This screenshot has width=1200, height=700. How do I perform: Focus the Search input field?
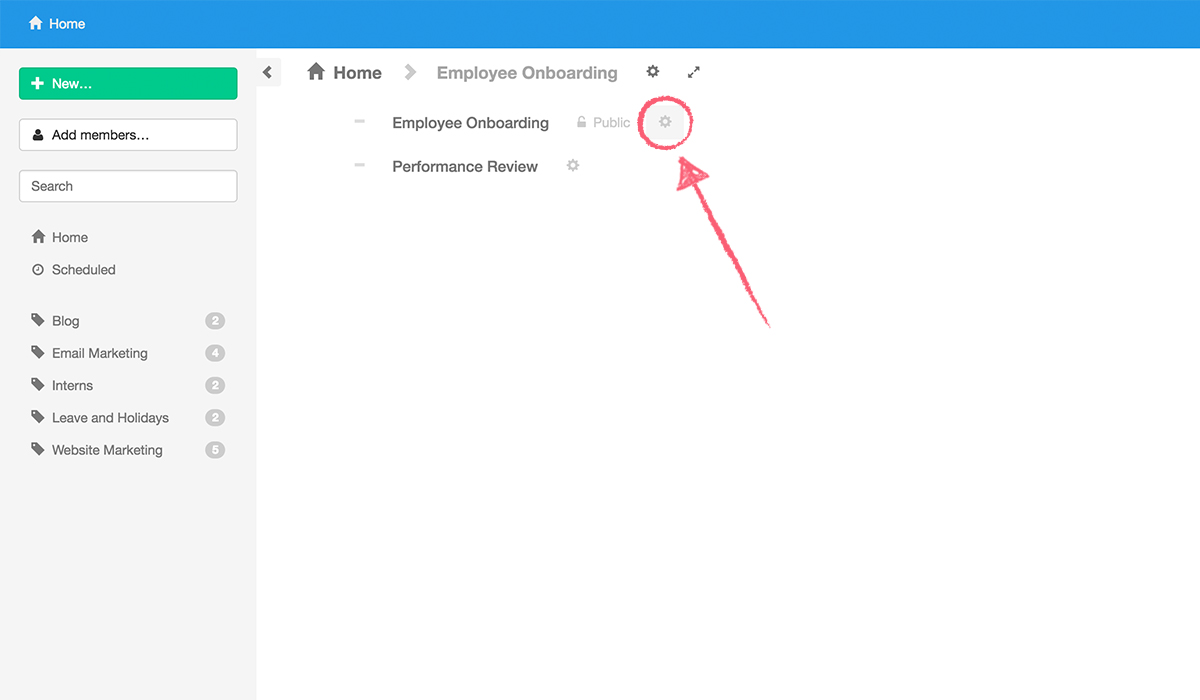pyautogui.click(x=128, y=186)
